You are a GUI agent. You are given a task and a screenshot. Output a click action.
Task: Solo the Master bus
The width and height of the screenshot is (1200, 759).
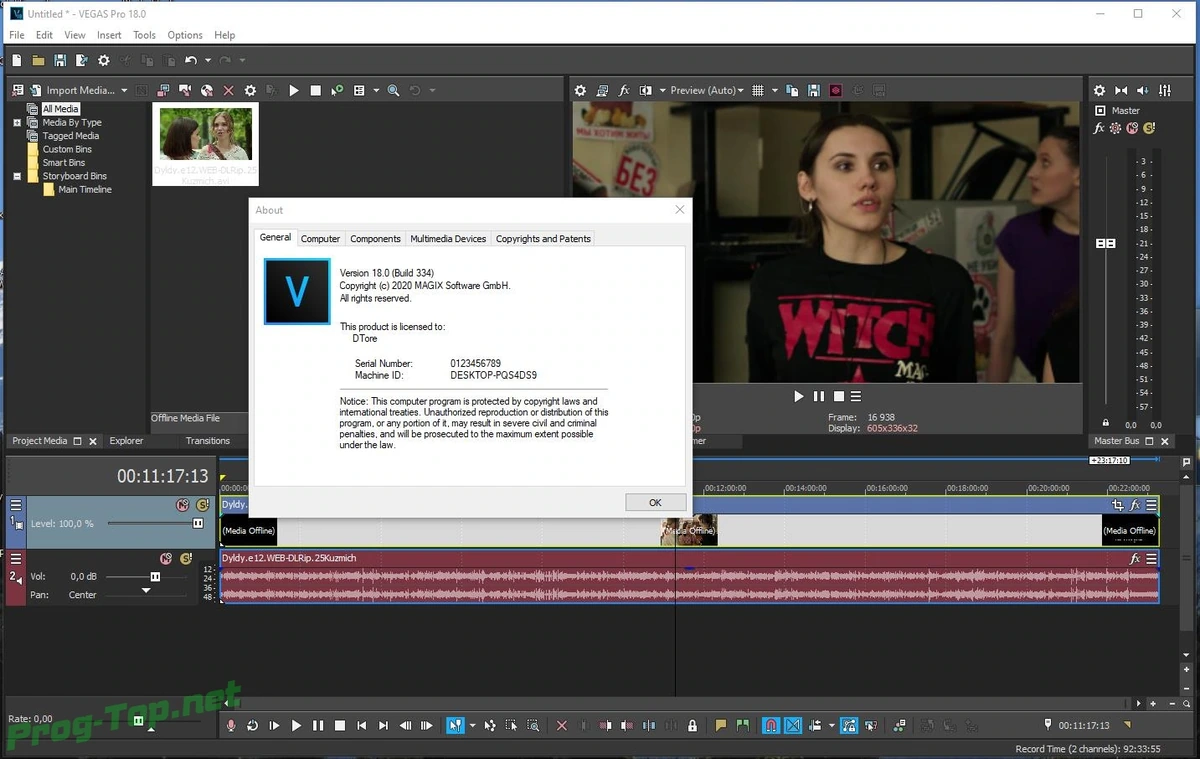point(1149,128)
